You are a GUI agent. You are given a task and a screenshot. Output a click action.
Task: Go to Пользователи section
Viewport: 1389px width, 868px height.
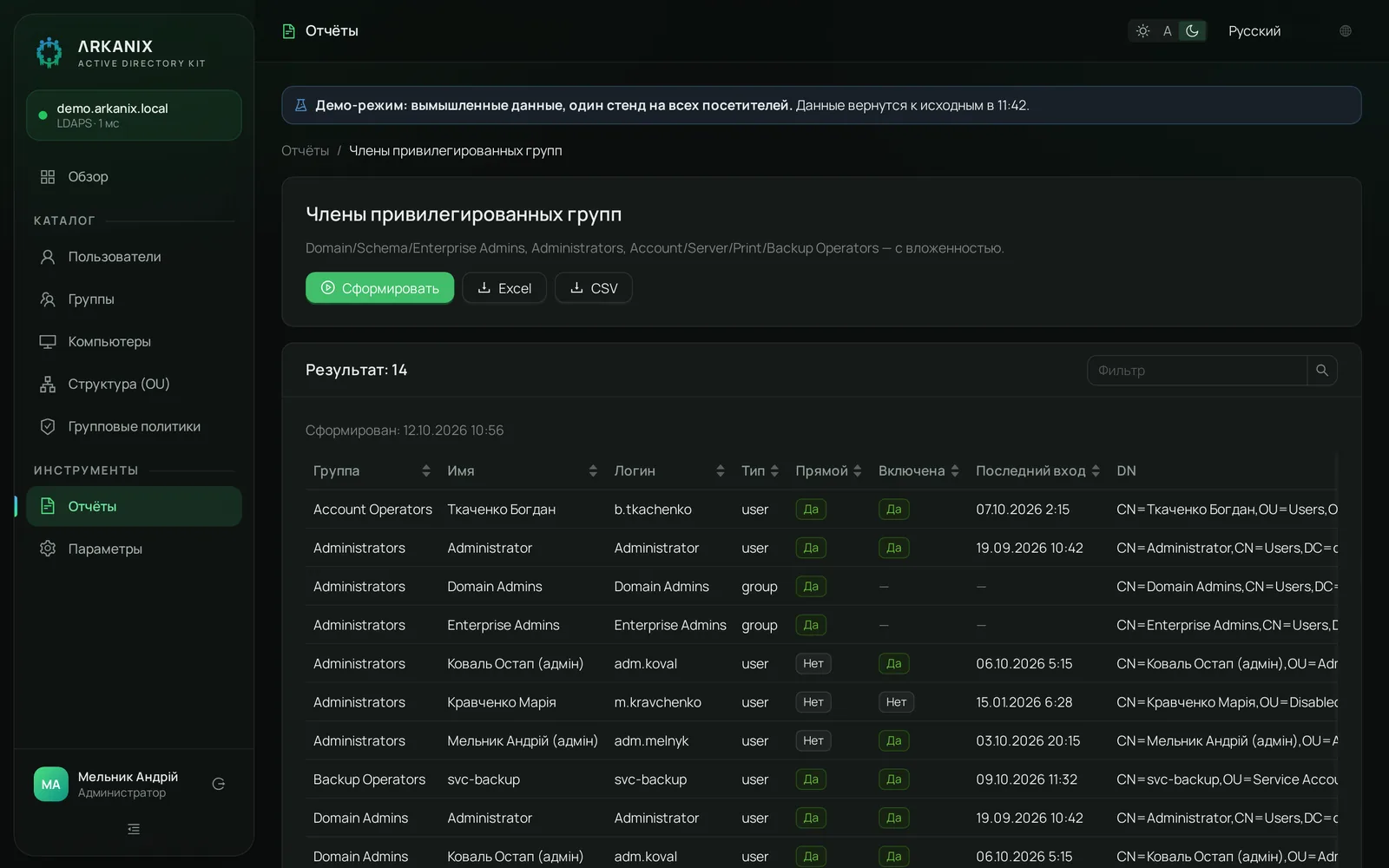[x=134, y=257]
